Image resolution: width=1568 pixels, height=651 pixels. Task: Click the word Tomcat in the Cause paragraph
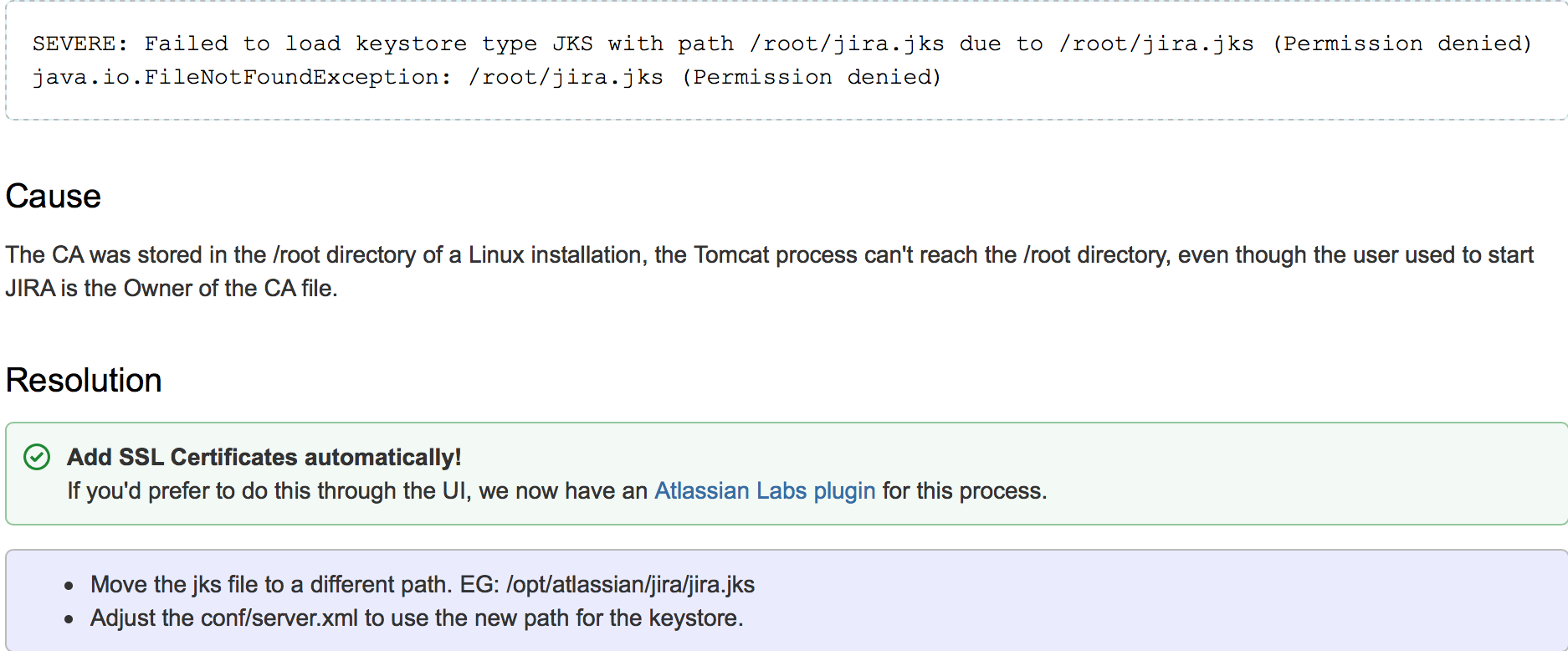pyautogui.click(x=730, y=254)
